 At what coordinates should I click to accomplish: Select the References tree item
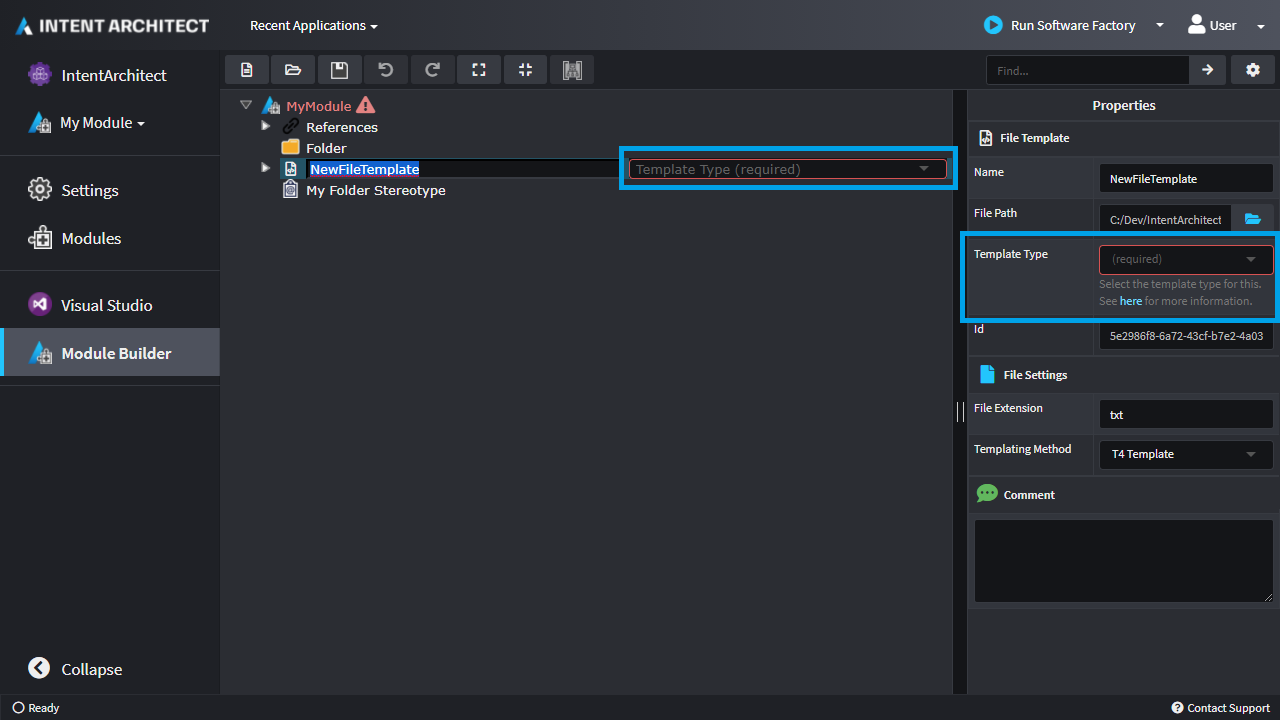342,127
